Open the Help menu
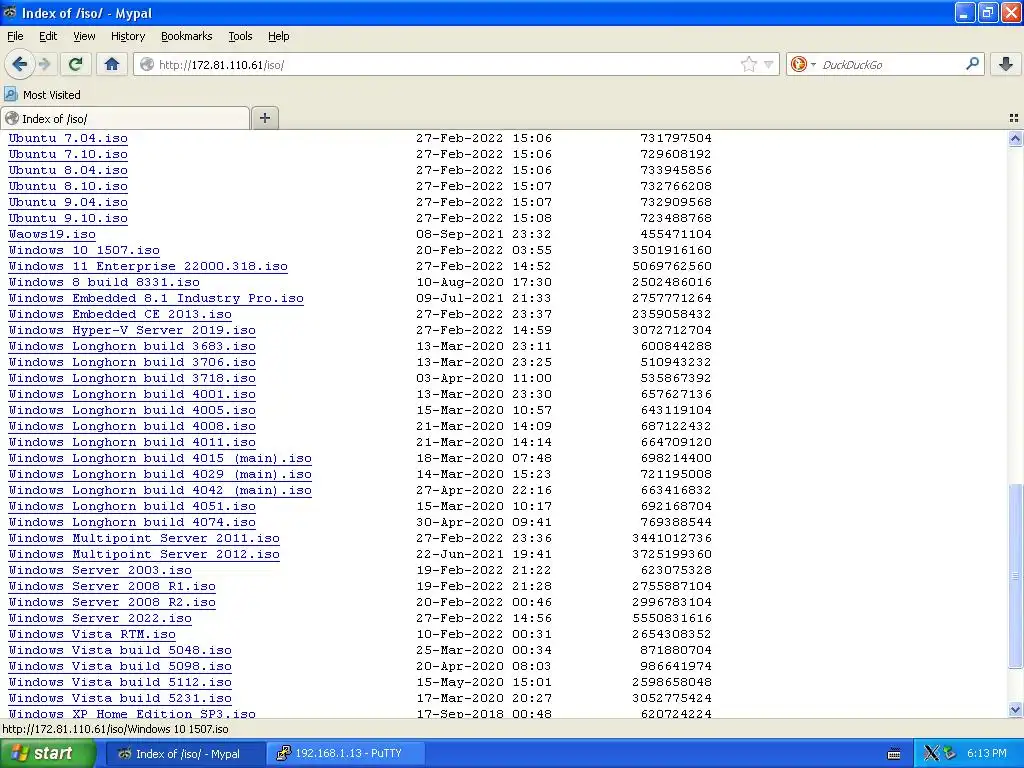 [x=279, y=36]
